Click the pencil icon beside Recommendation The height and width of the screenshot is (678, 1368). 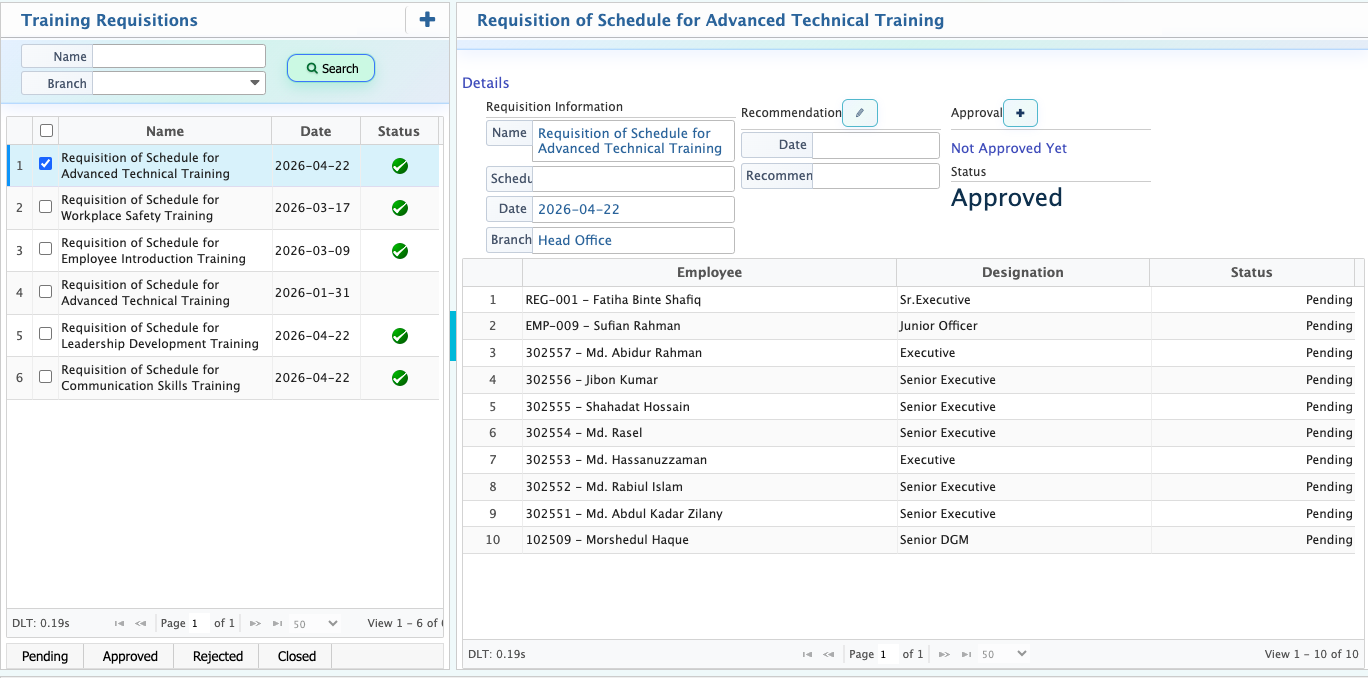pyautogui.click(x=859, y=113)
